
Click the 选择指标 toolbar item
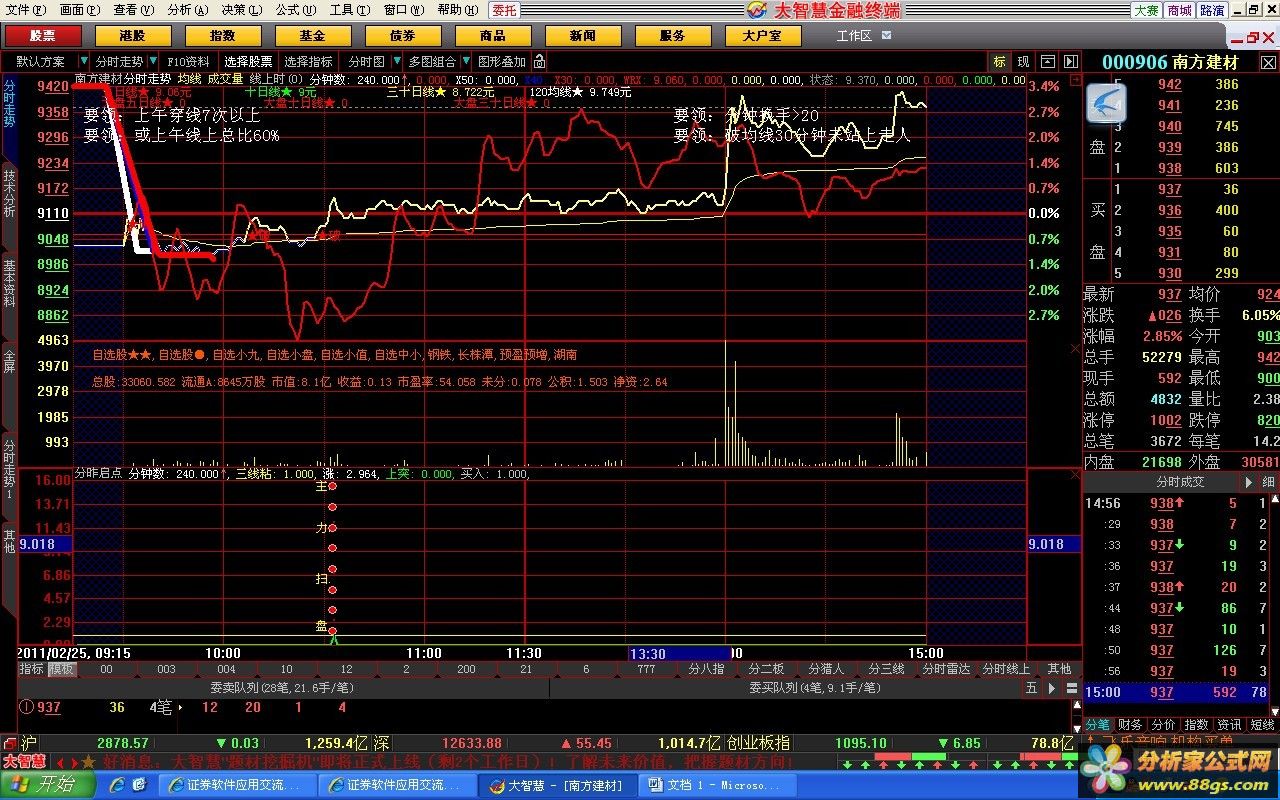point(308,61)
